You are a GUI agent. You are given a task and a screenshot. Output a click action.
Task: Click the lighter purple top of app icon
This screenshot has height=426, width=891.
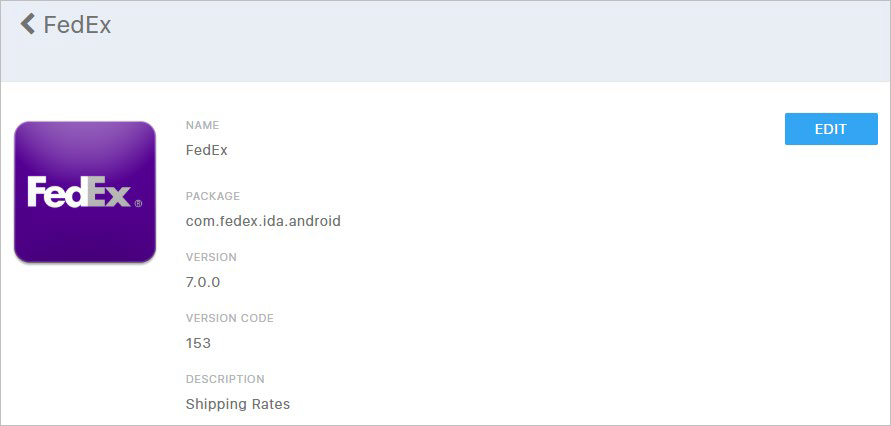pyautogui.click(x=85, y=142)
